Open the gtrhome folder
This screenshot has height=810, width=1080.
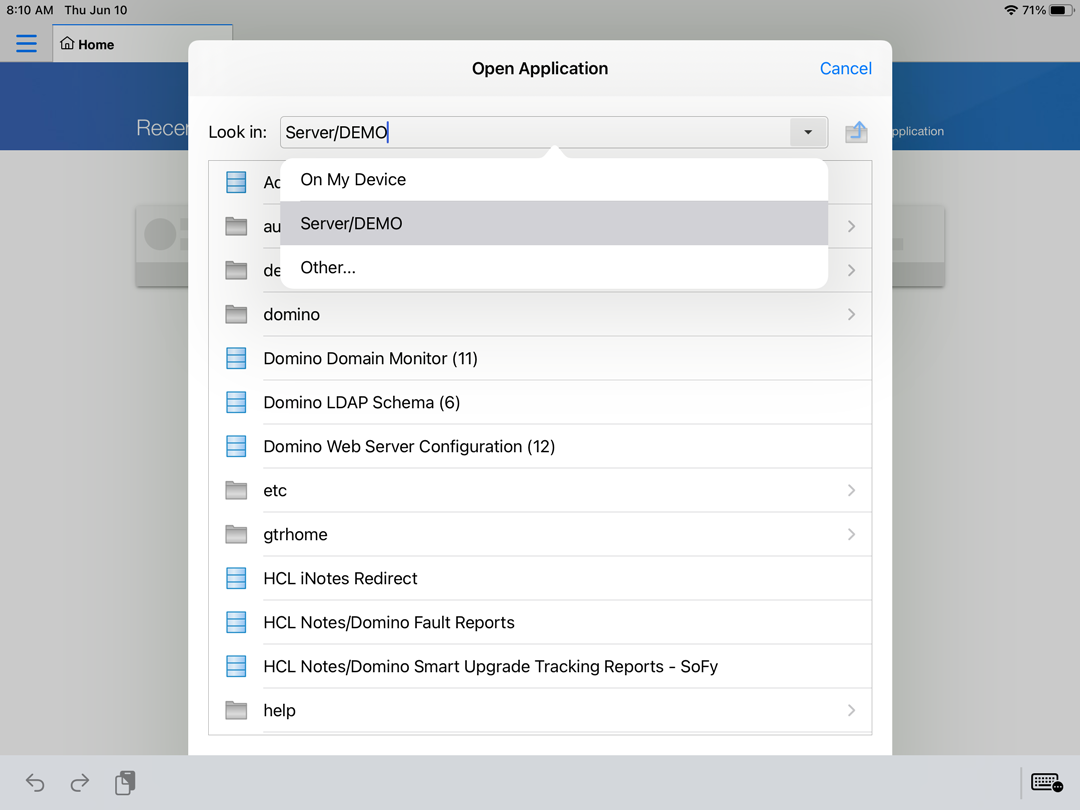click(540, 534)
